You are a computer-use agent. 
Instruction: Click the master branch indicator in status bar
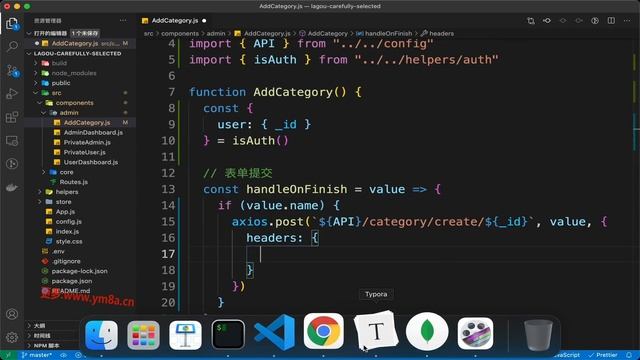point(36,355)
